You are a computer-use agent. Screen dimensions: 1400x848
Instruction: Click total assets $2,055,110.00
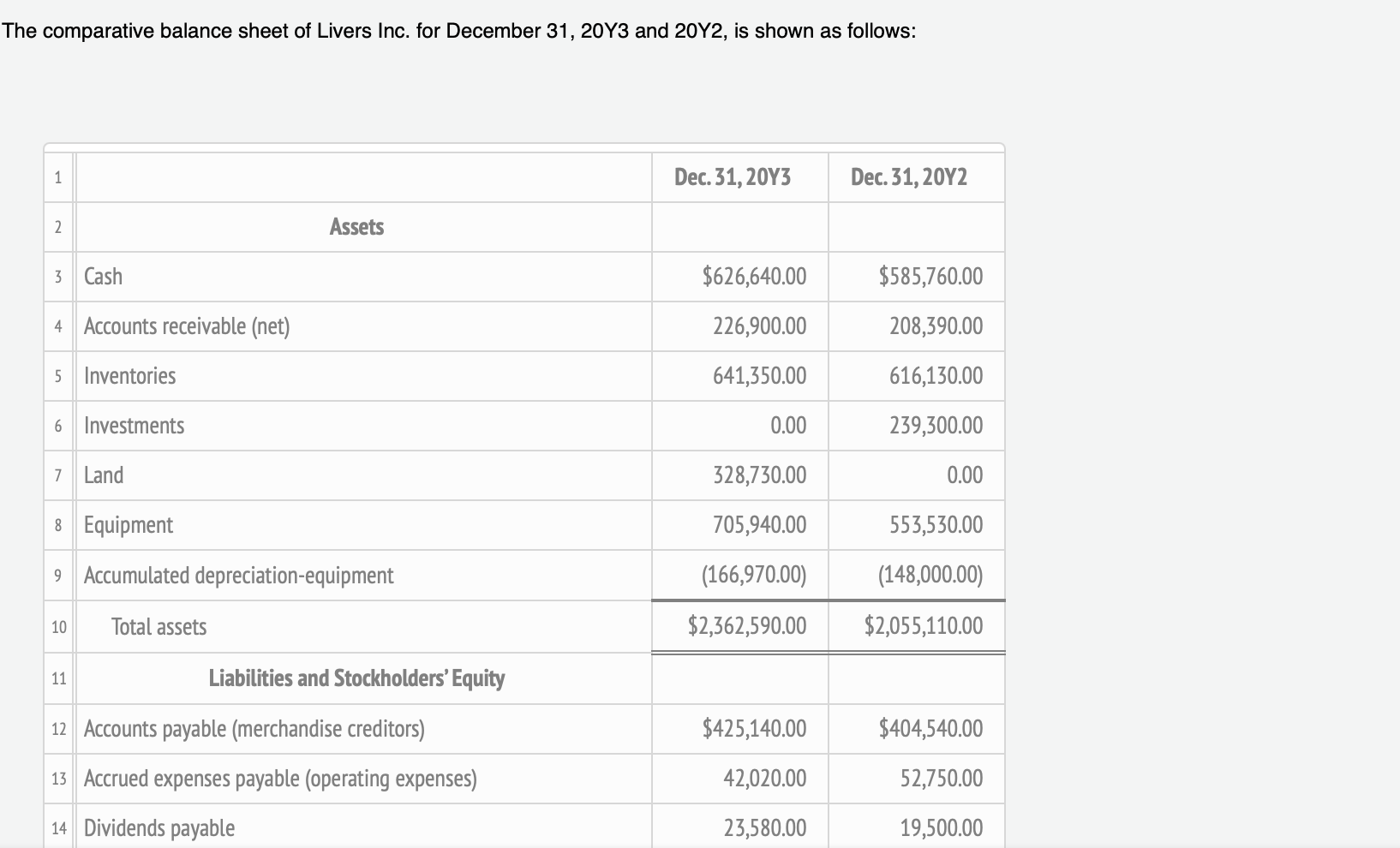tap(924, 626)
